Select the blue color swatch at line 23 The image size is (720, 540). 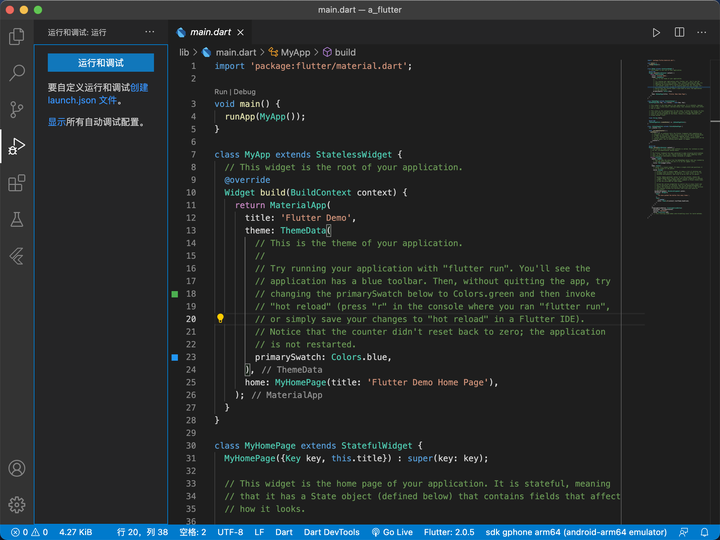pos(174,357)
